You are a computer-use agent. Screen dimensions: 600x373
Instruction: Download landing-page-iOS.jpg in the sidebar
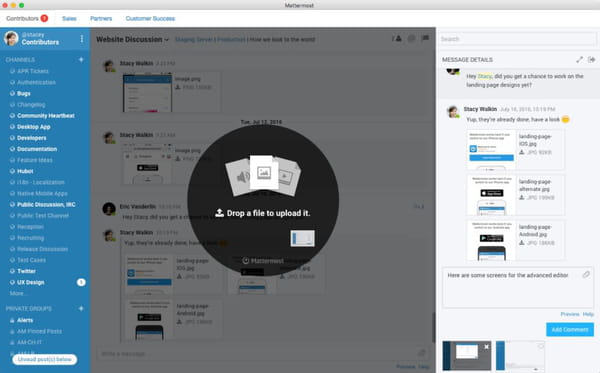[x=522, y=152]
